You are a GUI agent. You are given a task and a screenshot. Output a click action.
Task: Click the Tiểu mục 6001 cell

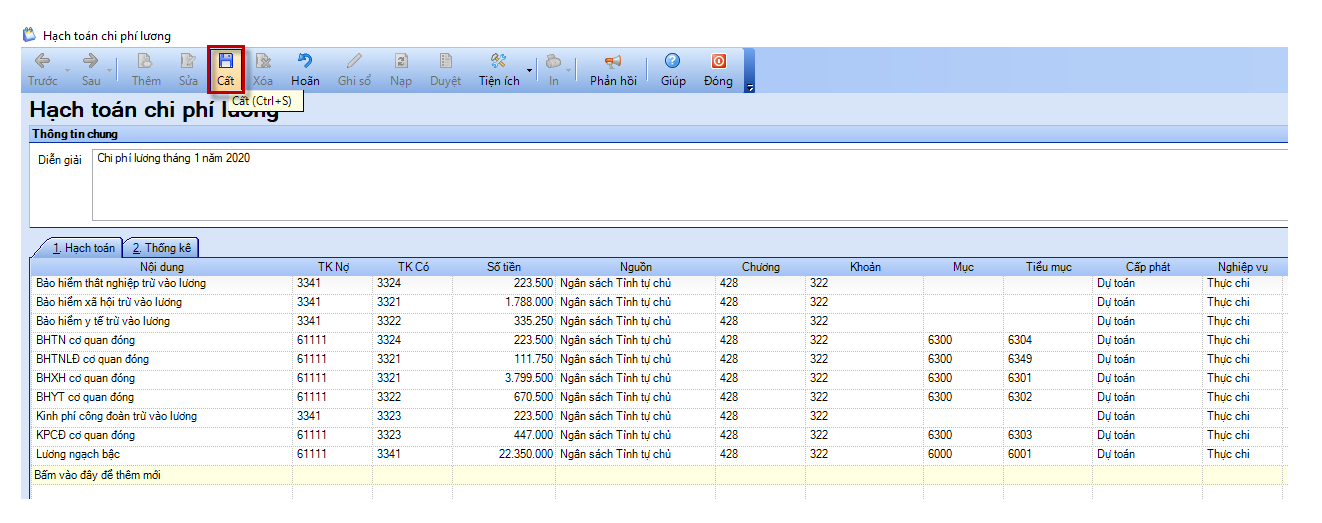coord(1048,454)
